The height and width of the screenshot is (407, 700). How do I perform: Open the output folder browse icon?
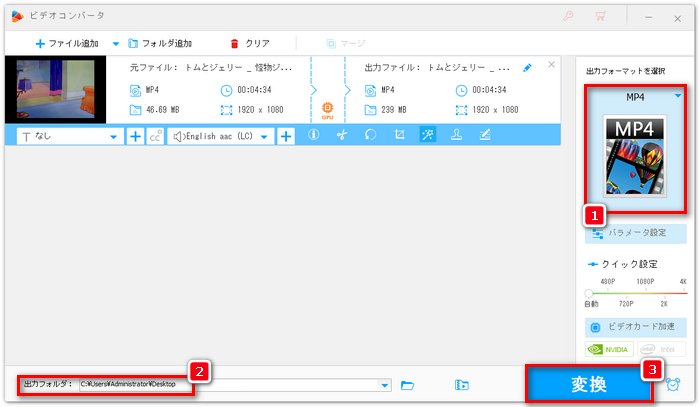pyautogui.click(x=408, y=384)
